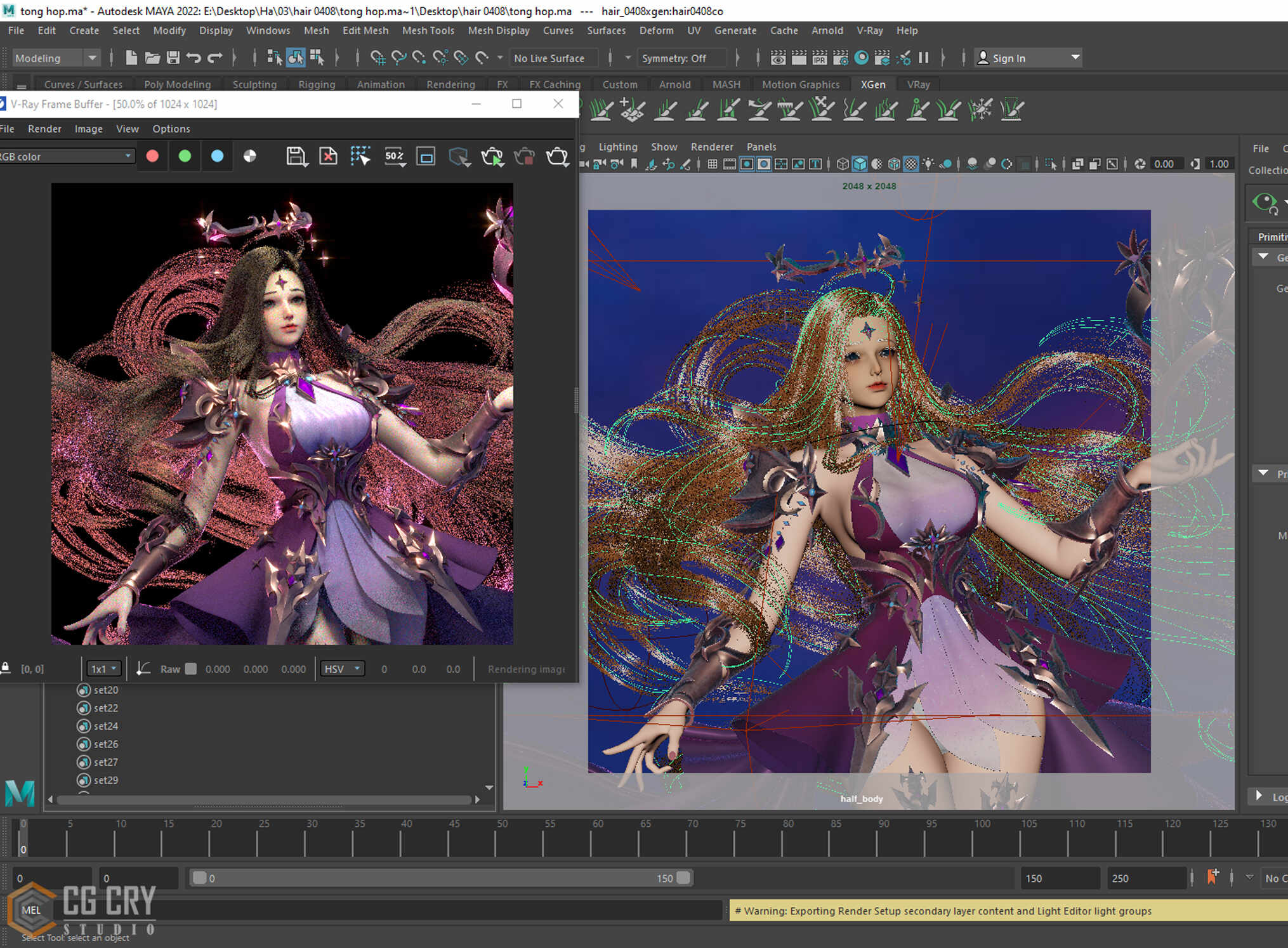Open the Arnold menu in the menu bar
This screenshot has height=948, width=1288.
(x=827, y=30)
